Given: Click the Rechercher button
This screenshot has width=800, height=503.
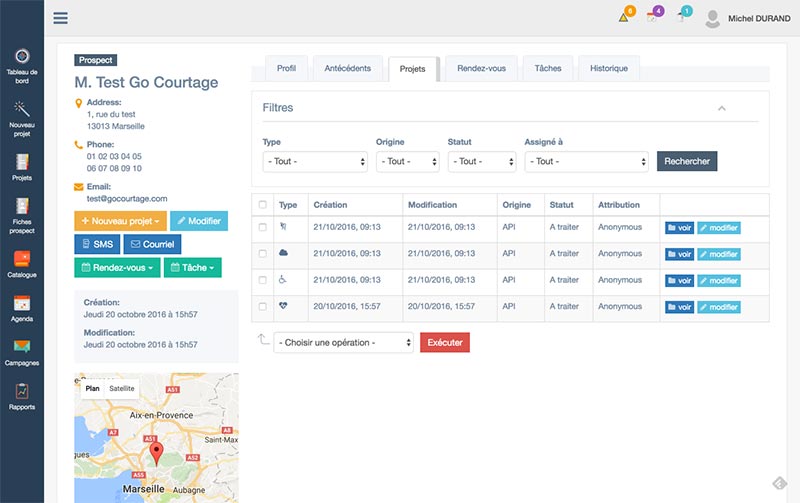Looking at the screenshot, I should tap(686, 161).
